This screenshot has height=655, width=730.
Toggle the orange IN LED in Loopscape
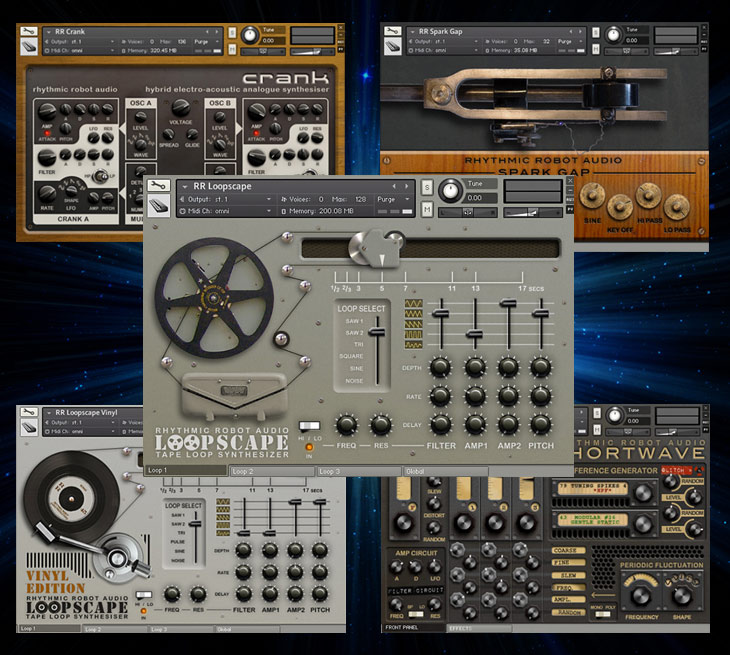coord(309,447)
